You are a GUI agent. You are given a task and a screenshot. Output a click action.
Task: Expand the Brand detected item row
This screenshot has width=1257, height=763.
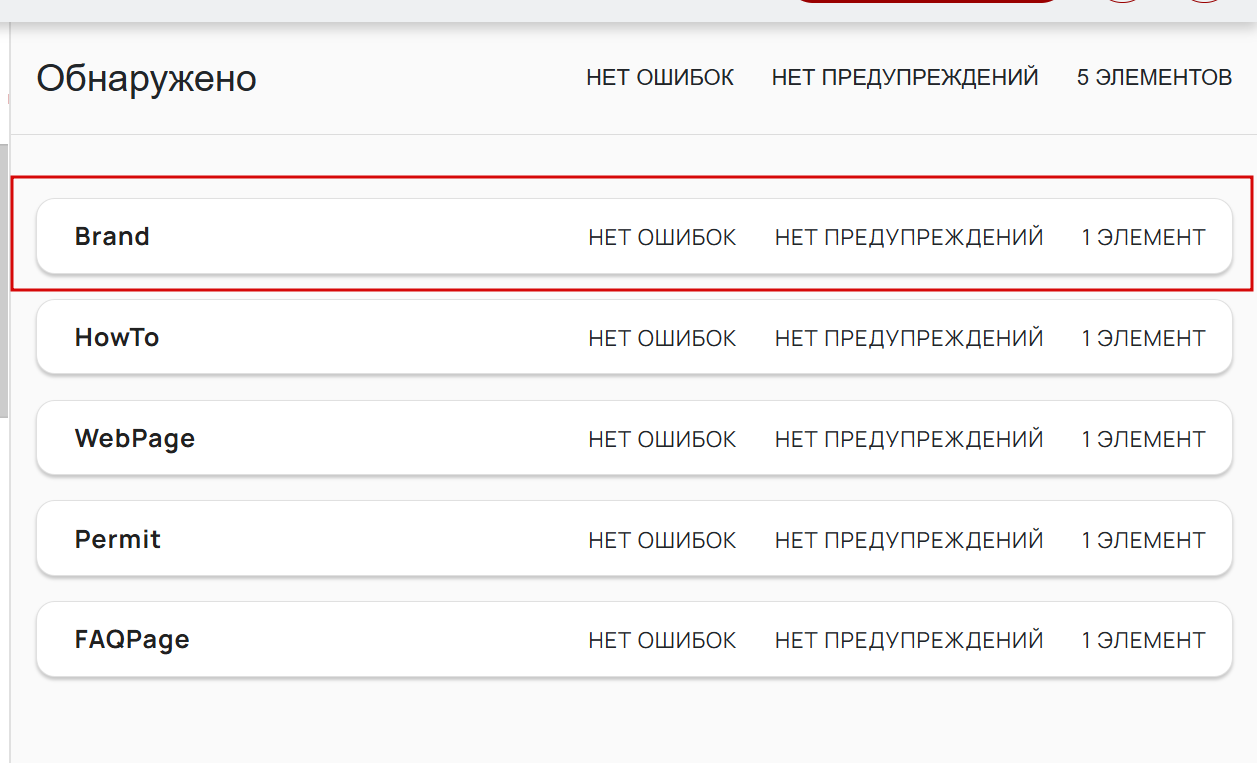112,237
